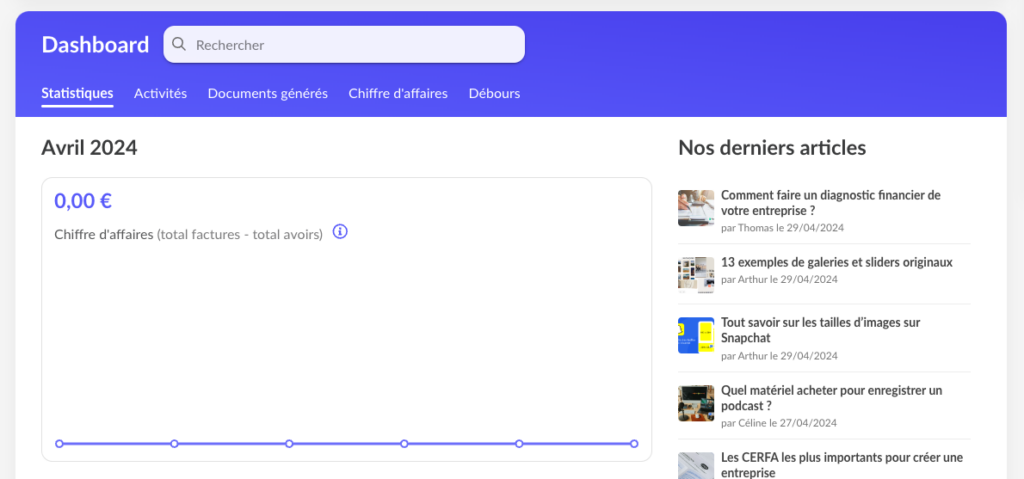Select the Chiffre d'affaires tab
The height and width of the screenshot is (479, 1024).
[398, 93]
